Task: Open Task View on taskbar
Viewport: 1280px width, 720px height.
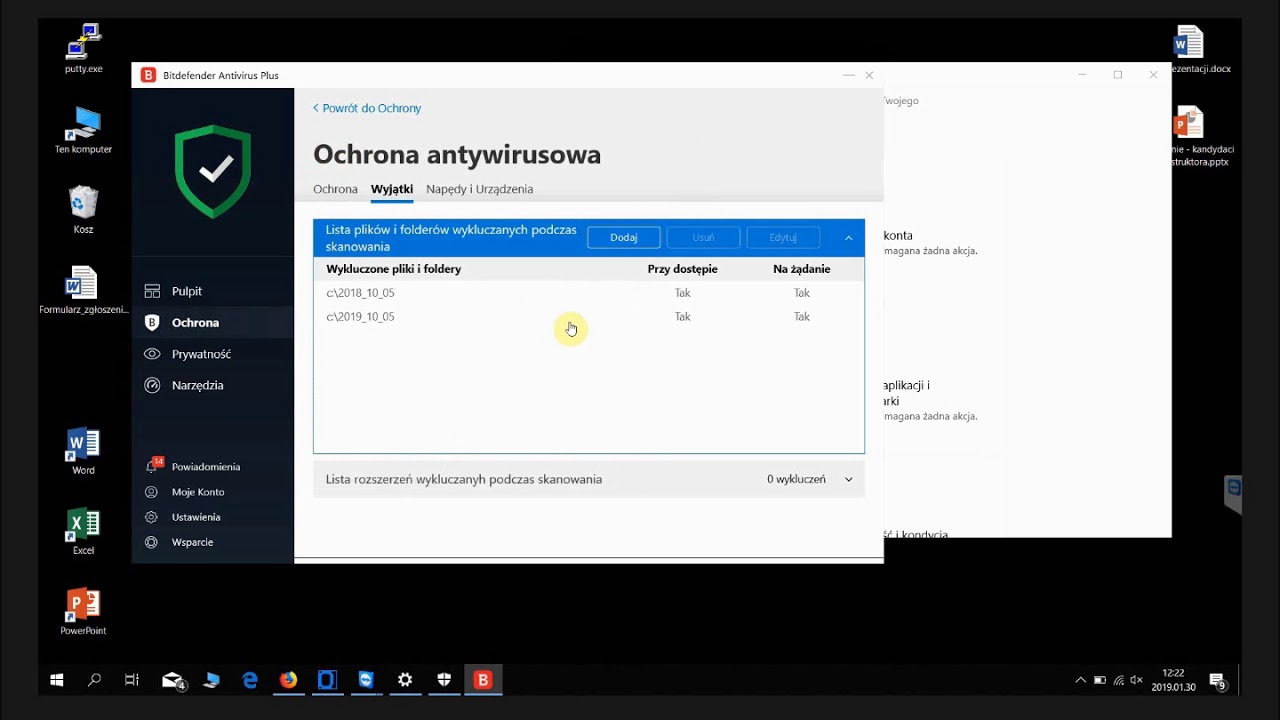Action: coord(131,680)
